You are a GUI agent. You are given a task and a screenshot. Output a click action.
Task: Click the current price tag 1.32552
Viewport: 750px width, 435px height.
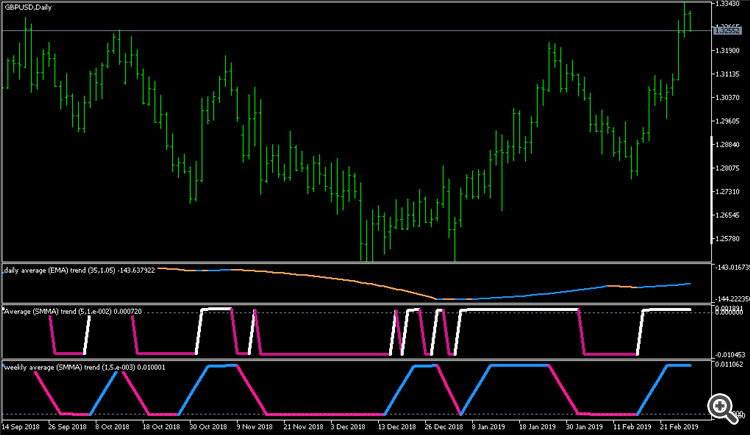tap(727, 31)
